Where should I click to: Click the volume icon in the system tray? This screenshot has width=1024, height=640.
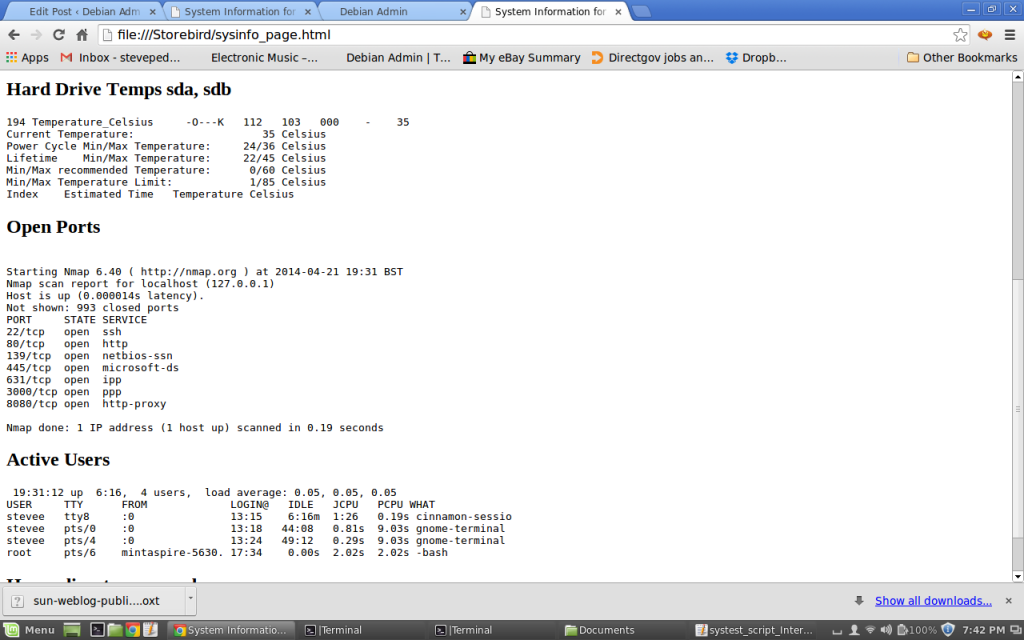pyautogui.click(x=888, y=631)
